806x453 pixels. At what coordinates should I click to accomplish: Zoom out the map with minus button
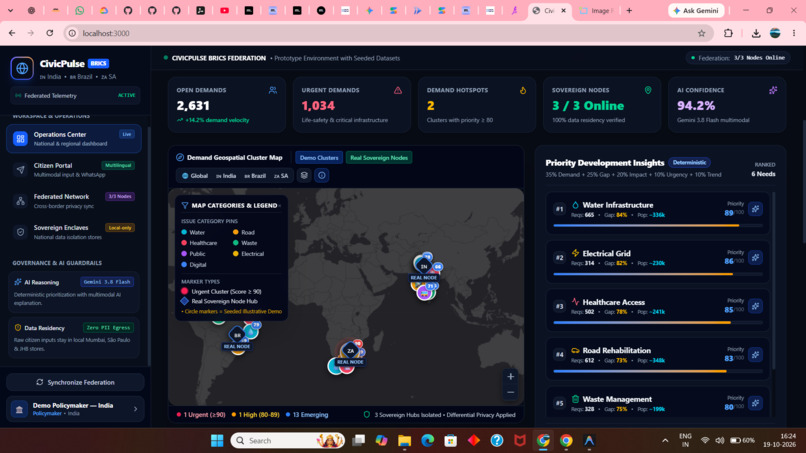click(510, 392)
